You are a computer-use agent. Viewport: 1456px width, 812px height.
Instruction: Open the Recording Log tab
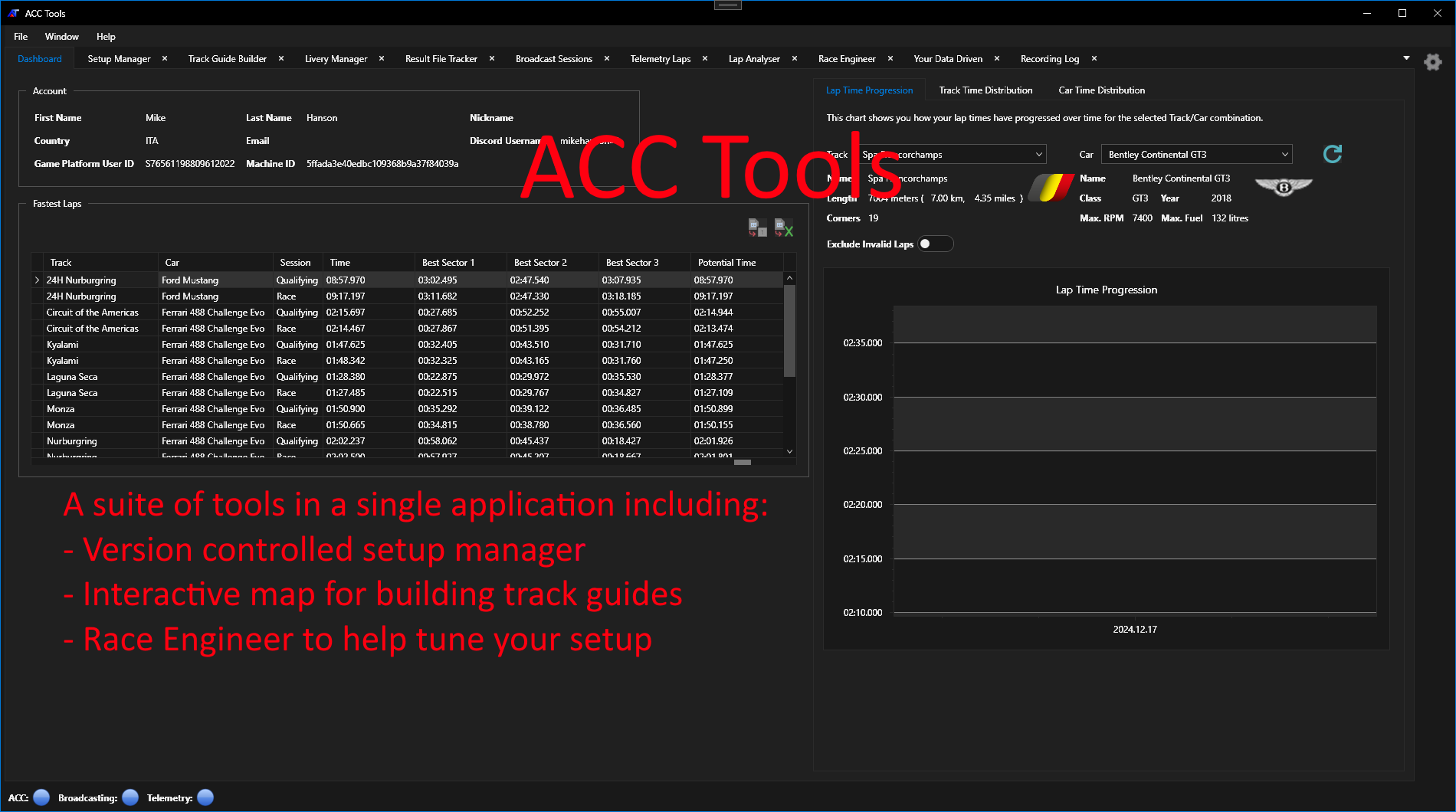point(1050,58)
